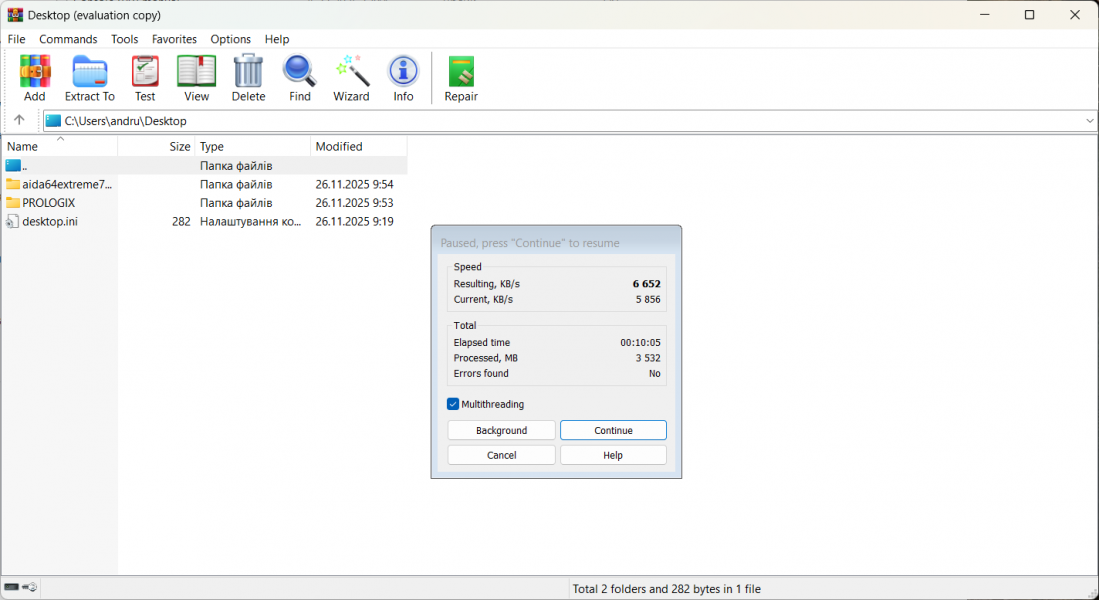
Task: Cancel the paused operation
Action: point(501,455)
